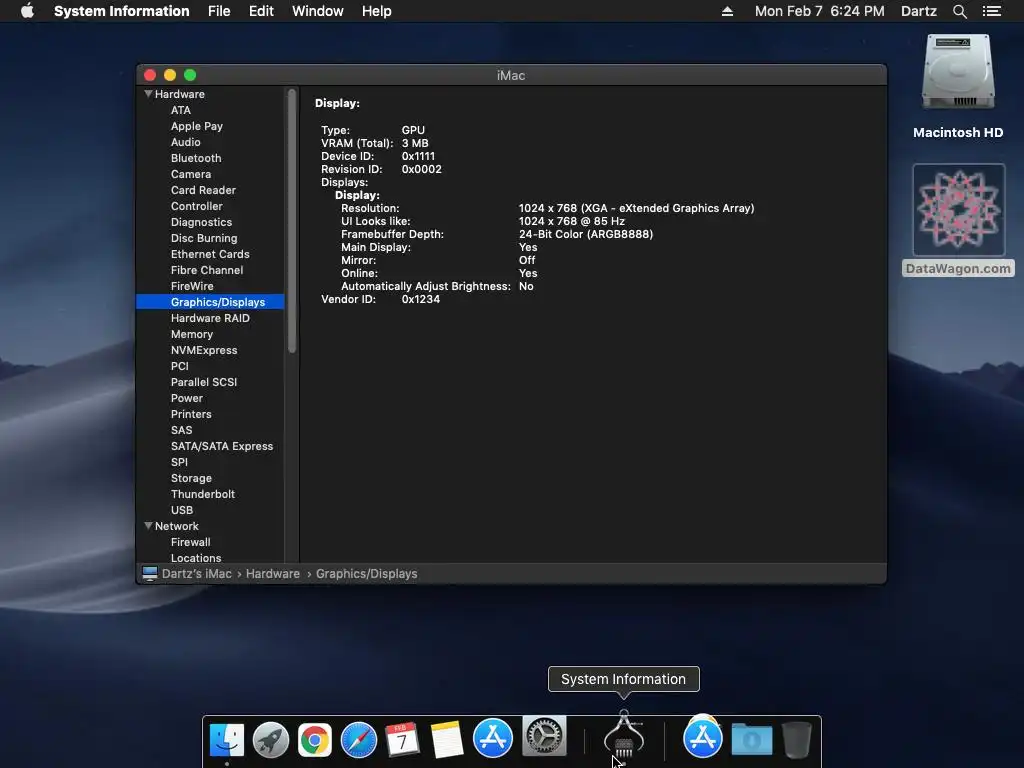1024x768 pixels.
Task: Collapse the Network section triangle
Action: tap(148, 526)
